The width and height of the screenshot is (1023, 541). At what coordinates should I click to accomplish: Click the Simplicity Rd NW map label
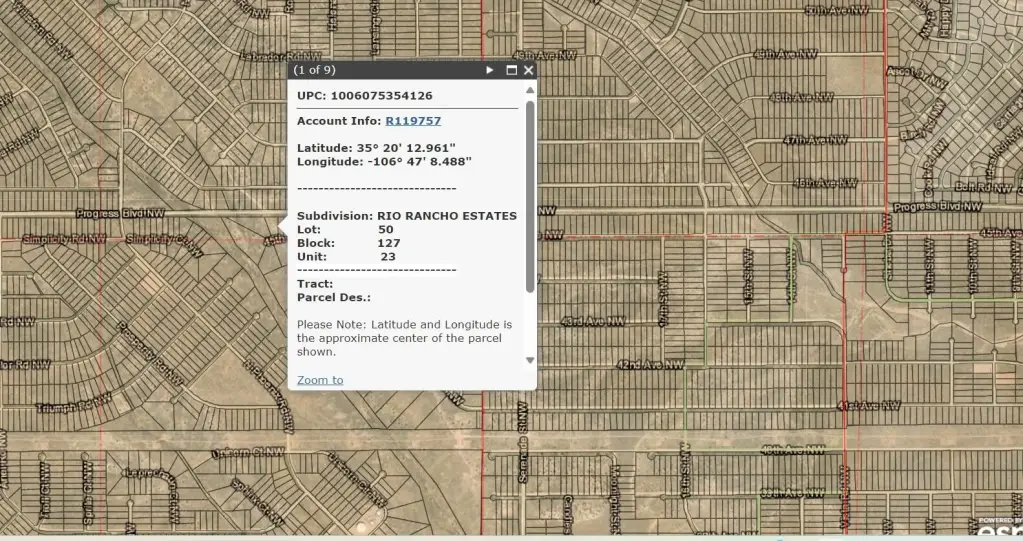click(65, 239)
